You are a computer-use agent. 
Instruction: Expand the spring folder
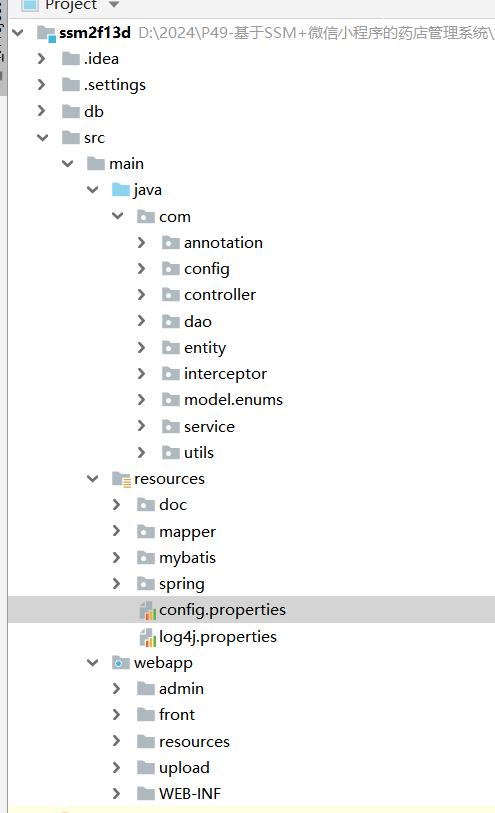[116, 584]
